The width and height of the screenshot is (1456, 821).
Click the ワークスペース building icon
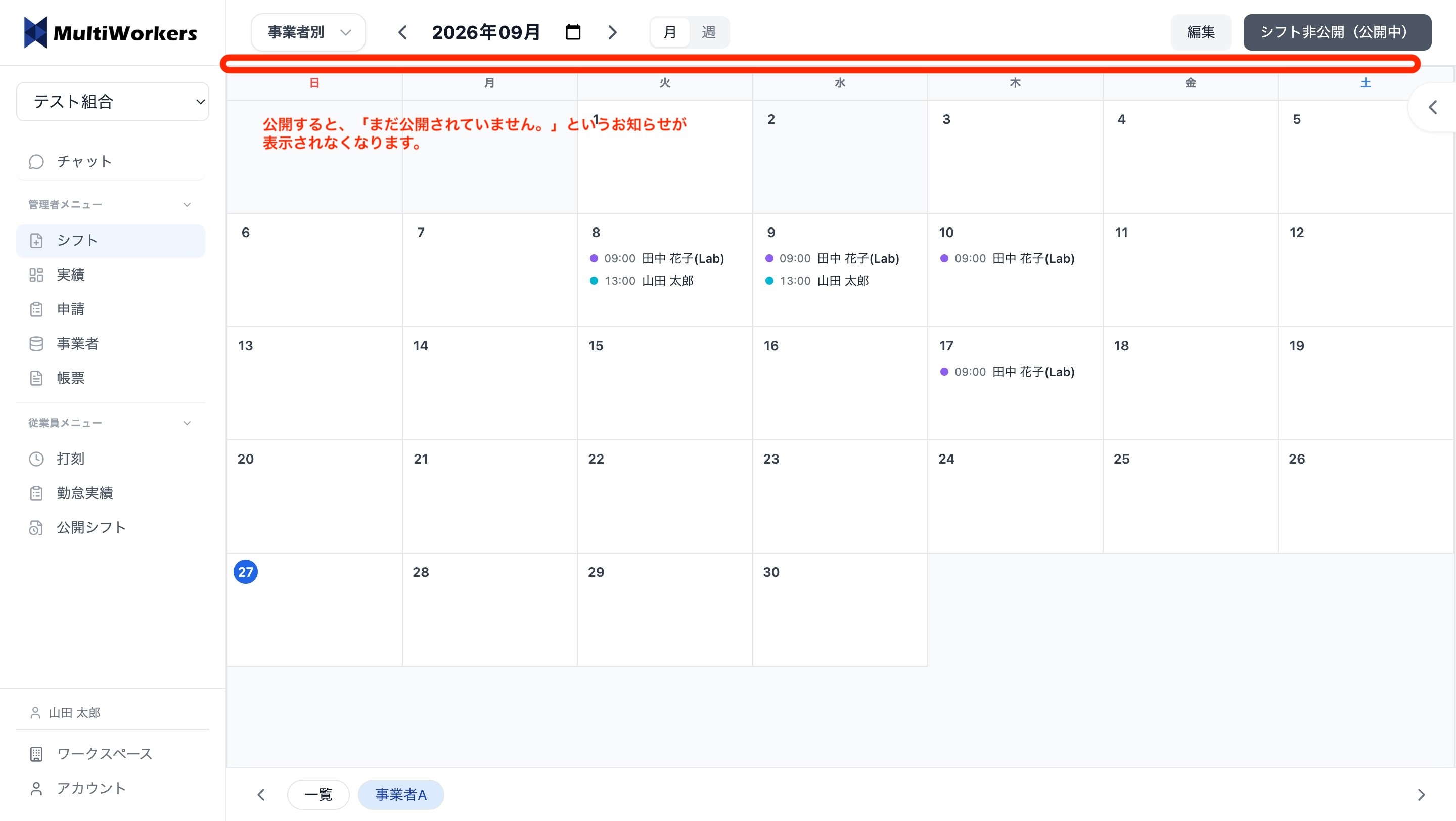(36, 754)
